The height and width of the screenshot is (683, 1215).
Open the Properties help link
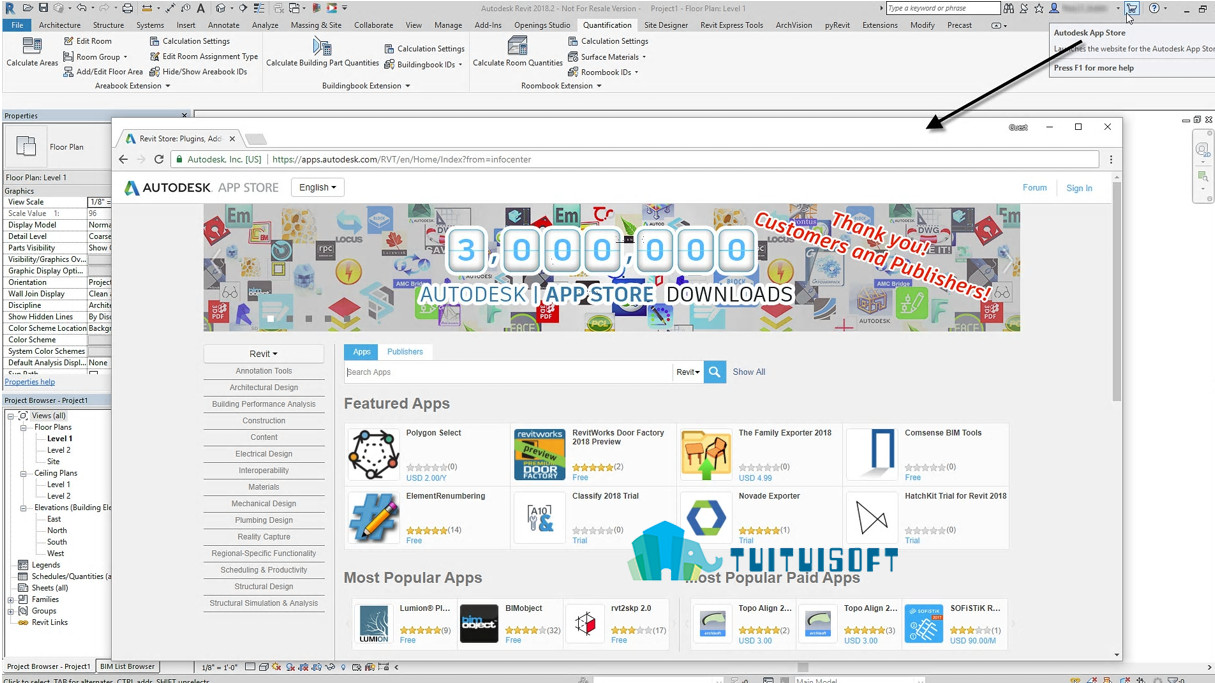pyautogui.click(x=30, y=382)
